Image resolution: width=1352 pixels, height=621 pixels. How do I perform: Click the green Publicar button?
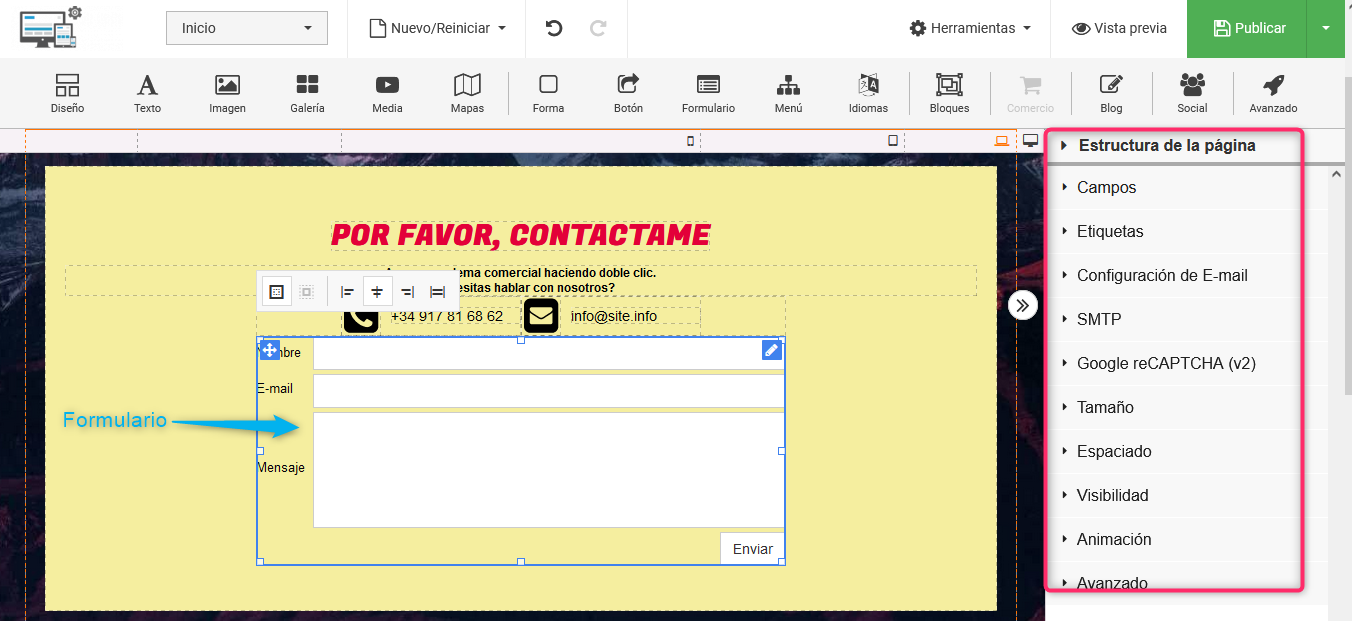[1247, 28]
